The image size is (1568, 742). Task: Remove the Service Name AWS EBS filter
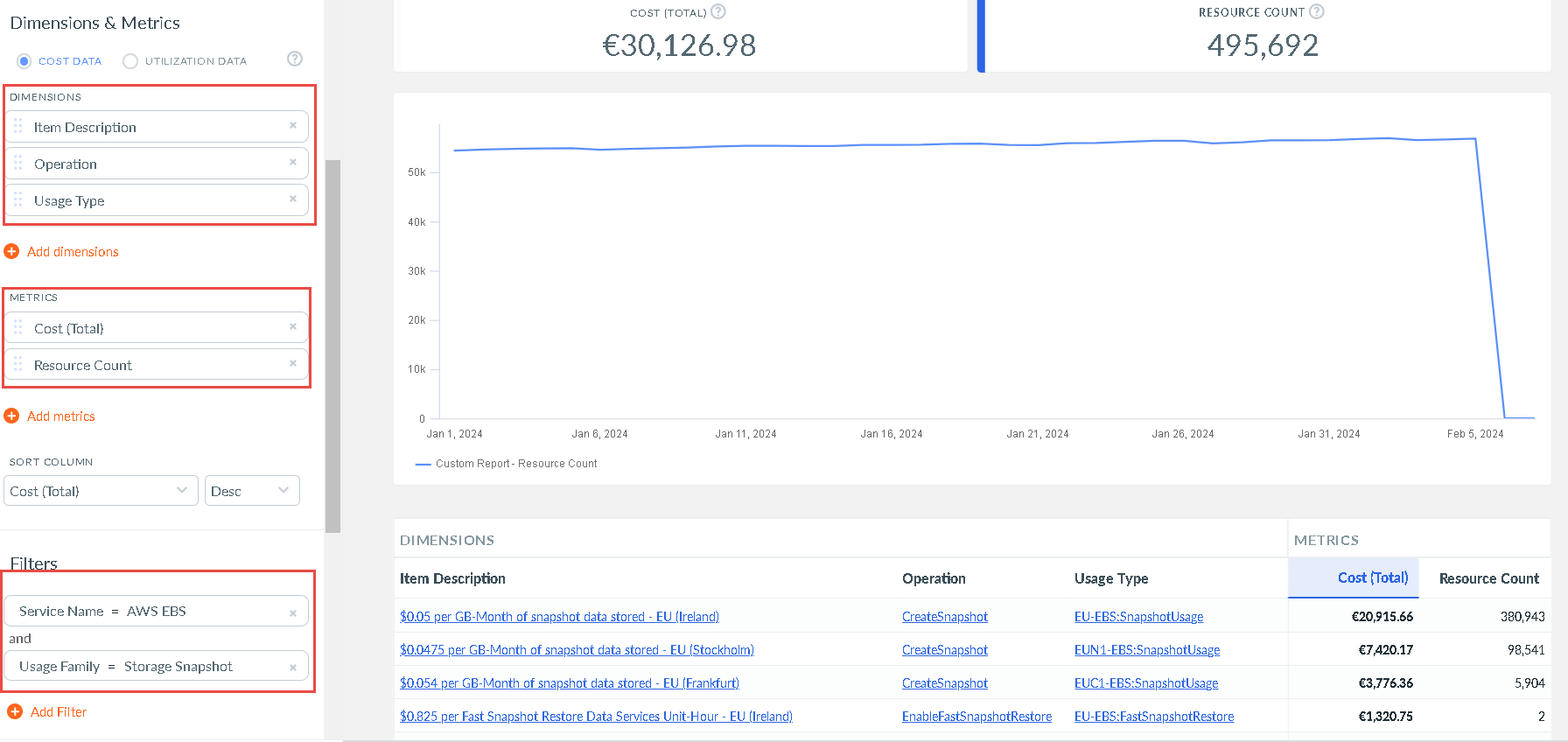[293, 613]
